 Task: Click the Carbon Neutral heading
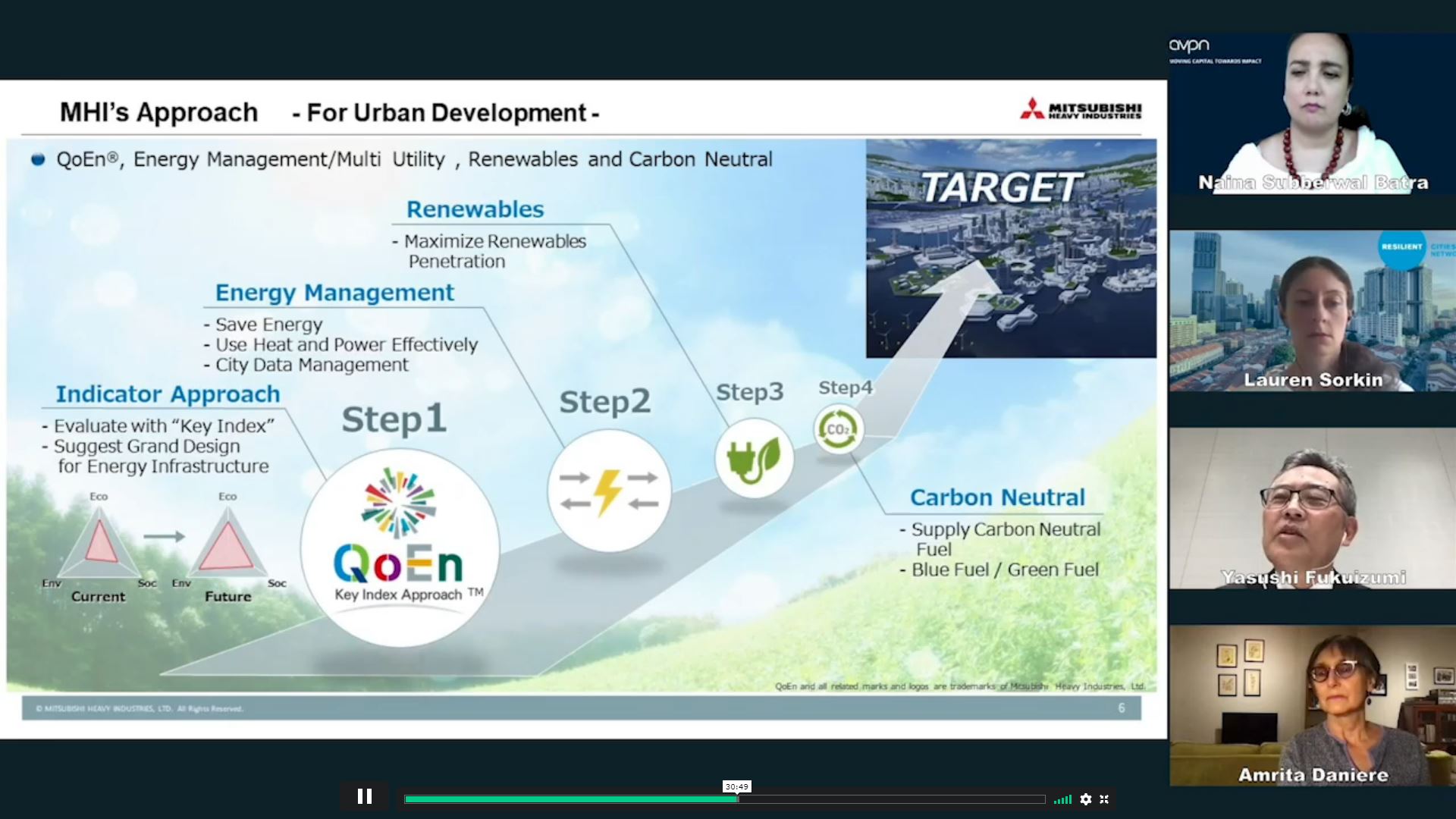point(997,497)
